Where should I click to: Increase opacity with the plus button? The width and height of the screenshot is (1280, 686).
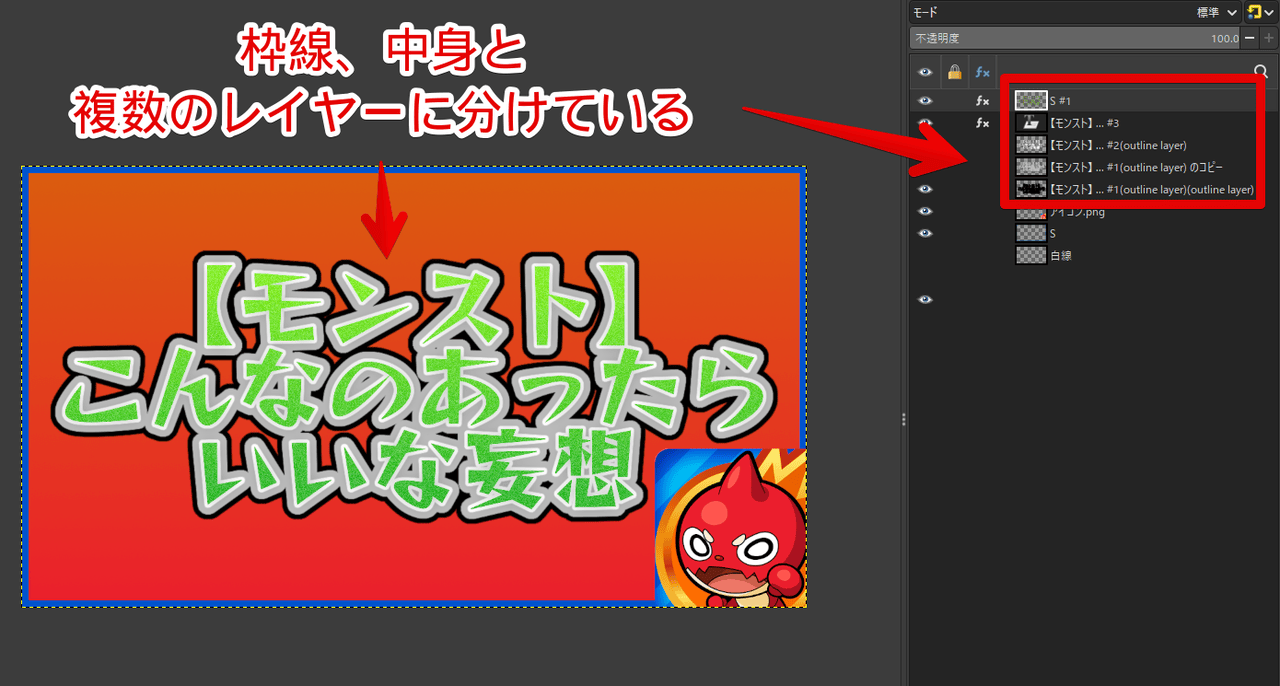tap(1269, 38)
